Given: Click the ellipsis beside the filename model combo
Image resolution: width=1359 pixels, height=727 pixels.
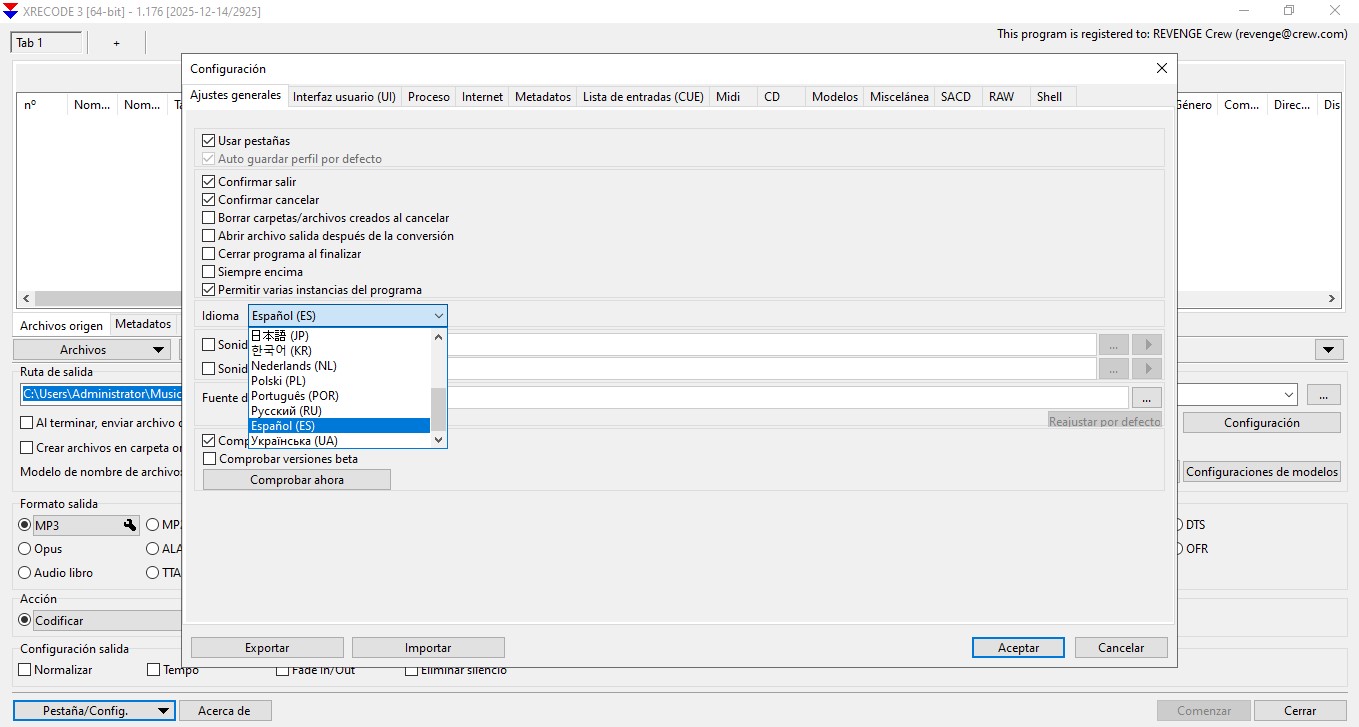Looking at the screenshot, I should tap(1322, 394).
